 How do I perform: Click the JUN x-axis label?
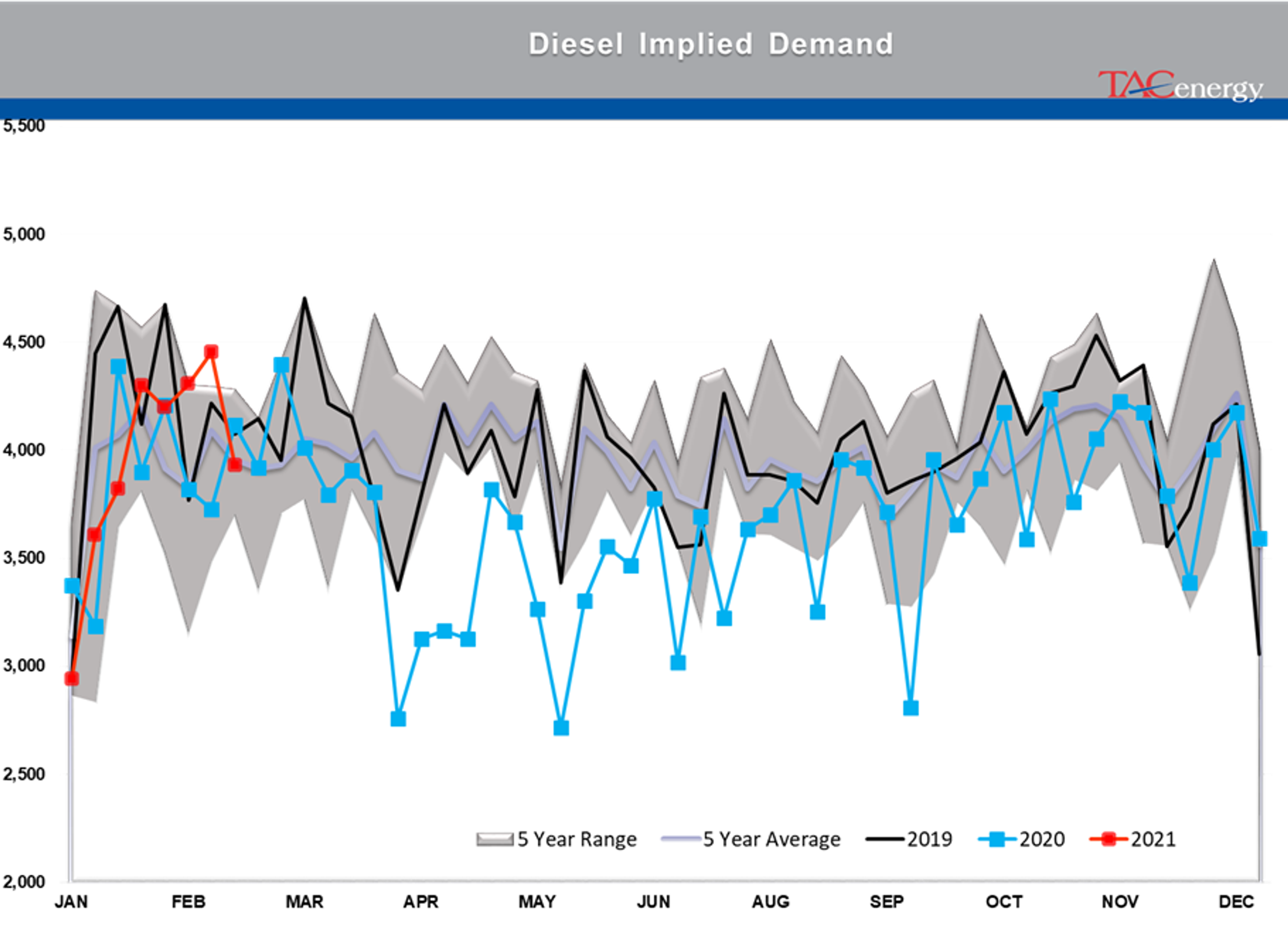point(654,902)
